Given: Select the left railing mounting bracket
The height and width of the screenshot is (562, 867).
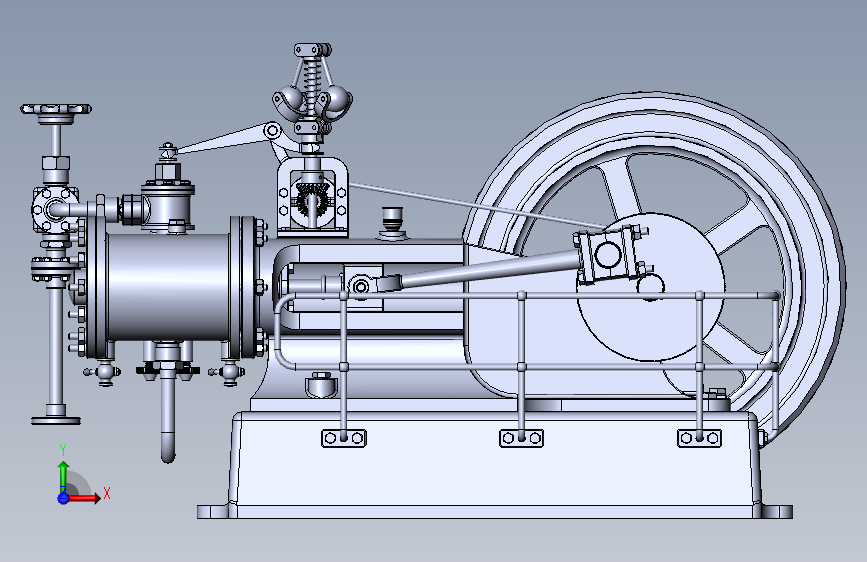Looking at the screenshot, I should coord(343,438).
